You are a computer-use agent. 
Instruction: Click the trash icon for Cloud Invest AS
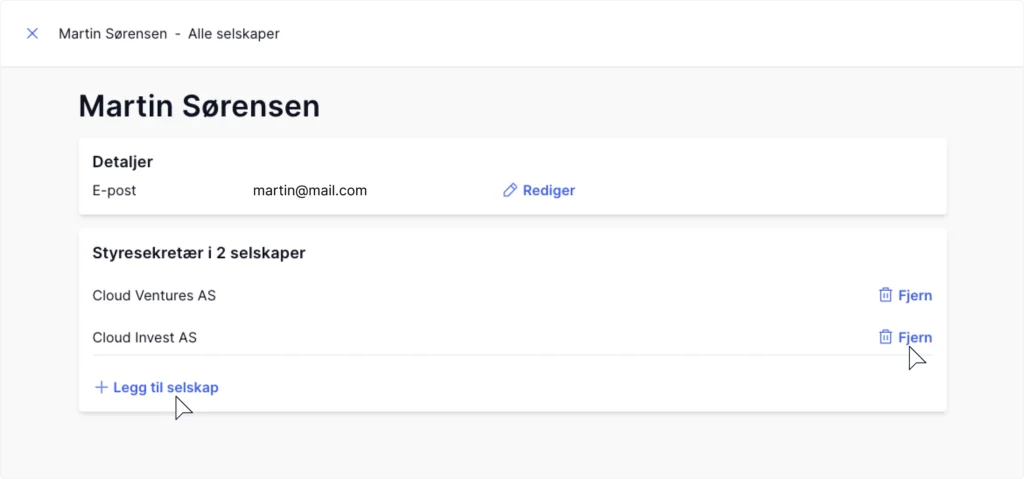point(885,337)
